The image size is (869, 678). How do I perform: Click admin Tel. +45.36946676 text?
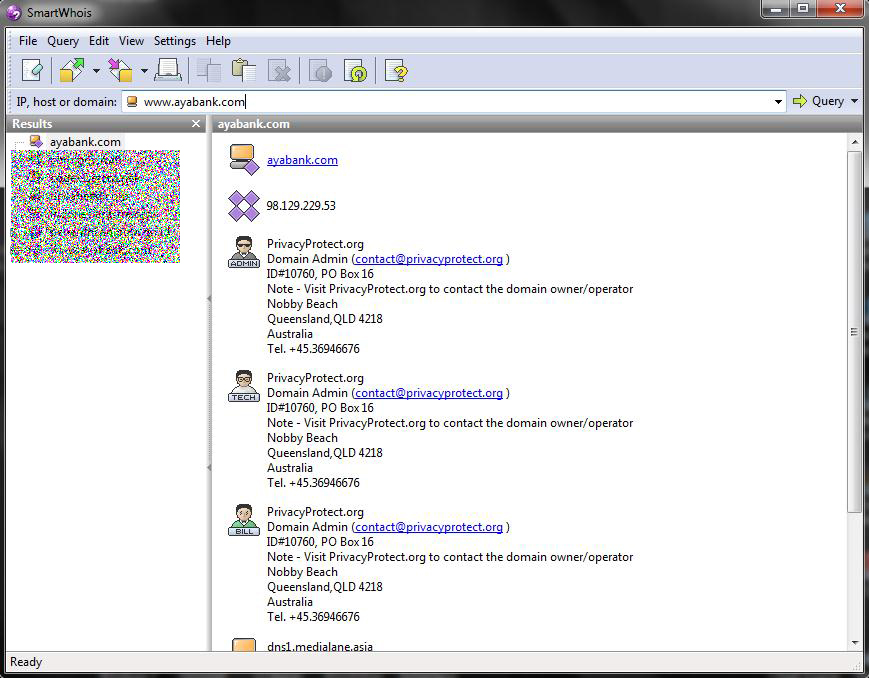313,349
